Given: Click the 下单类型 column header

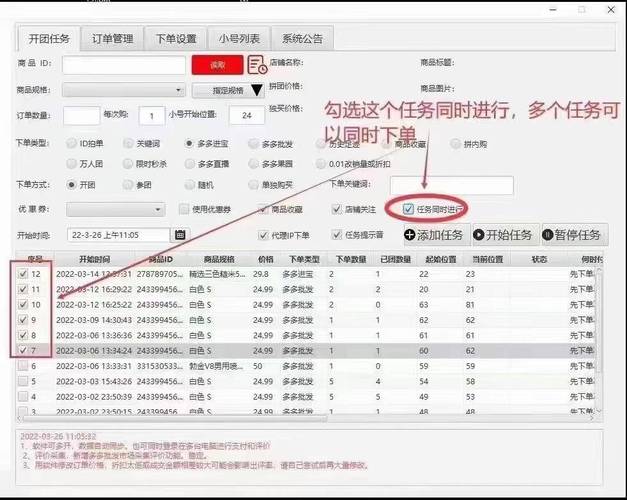Looking at the screenshot, I should 304,259.
